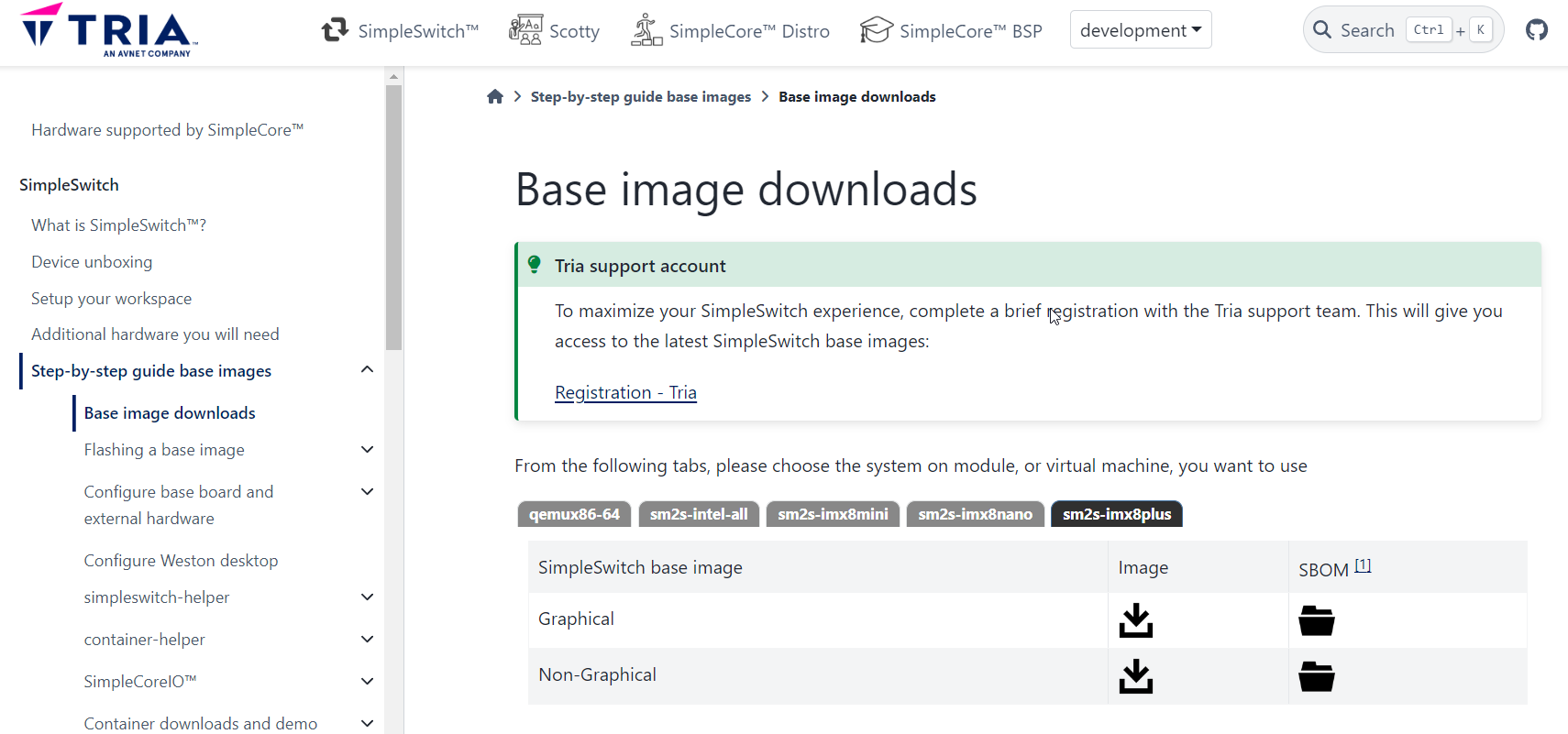
Task: Click the sidebar scroll up arrow
Action: 394,77
